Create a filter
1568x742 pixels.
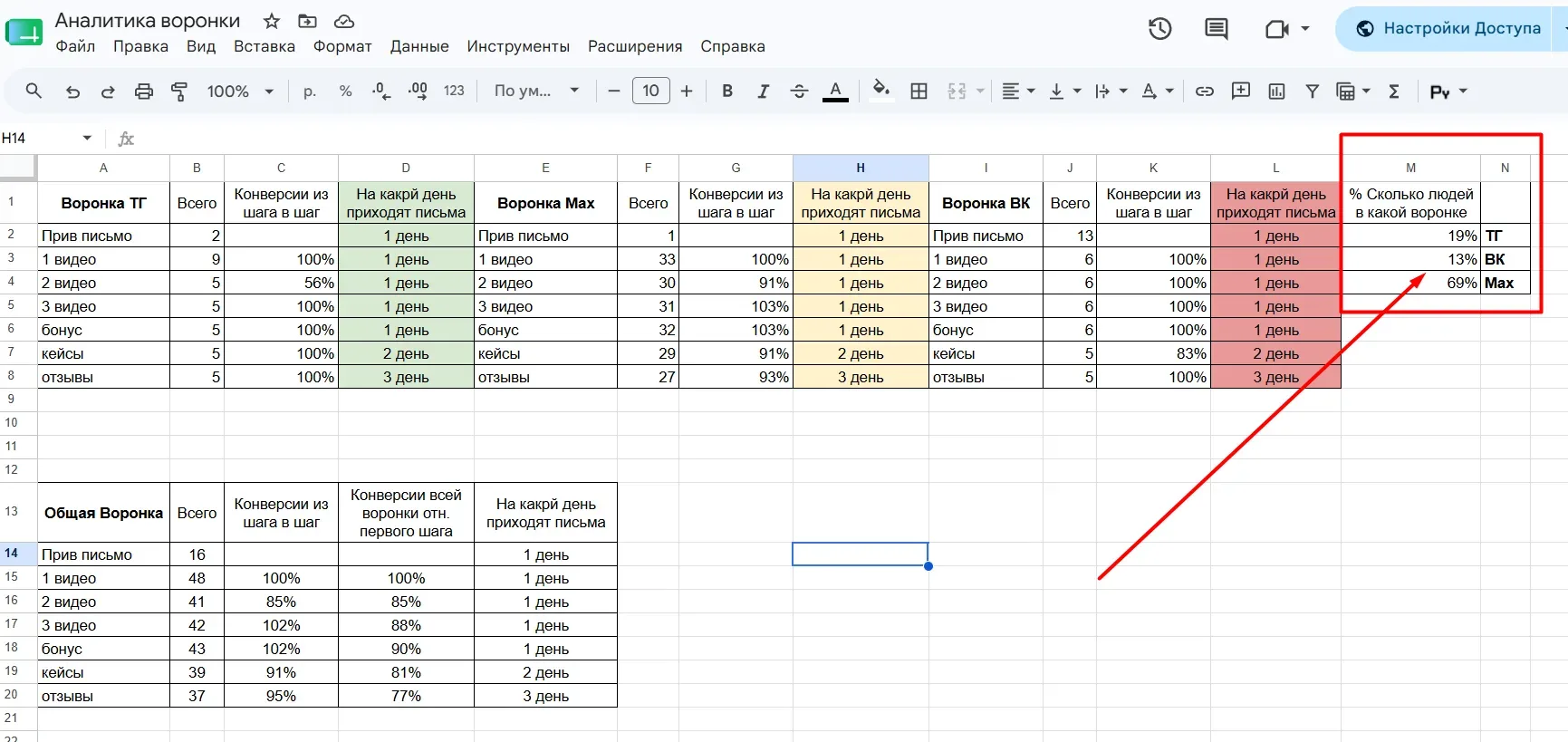tap(1312, 91)
